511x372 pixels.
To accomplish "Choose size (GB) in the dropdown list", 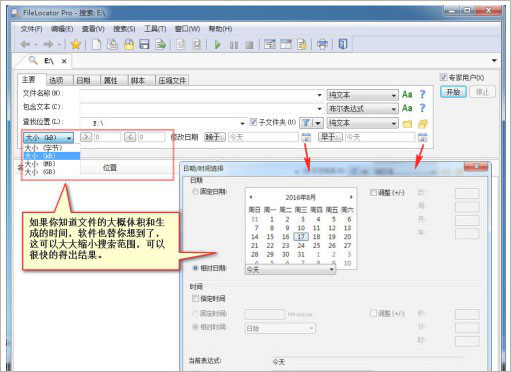I will pyautogui.click(x=52, y=172).
